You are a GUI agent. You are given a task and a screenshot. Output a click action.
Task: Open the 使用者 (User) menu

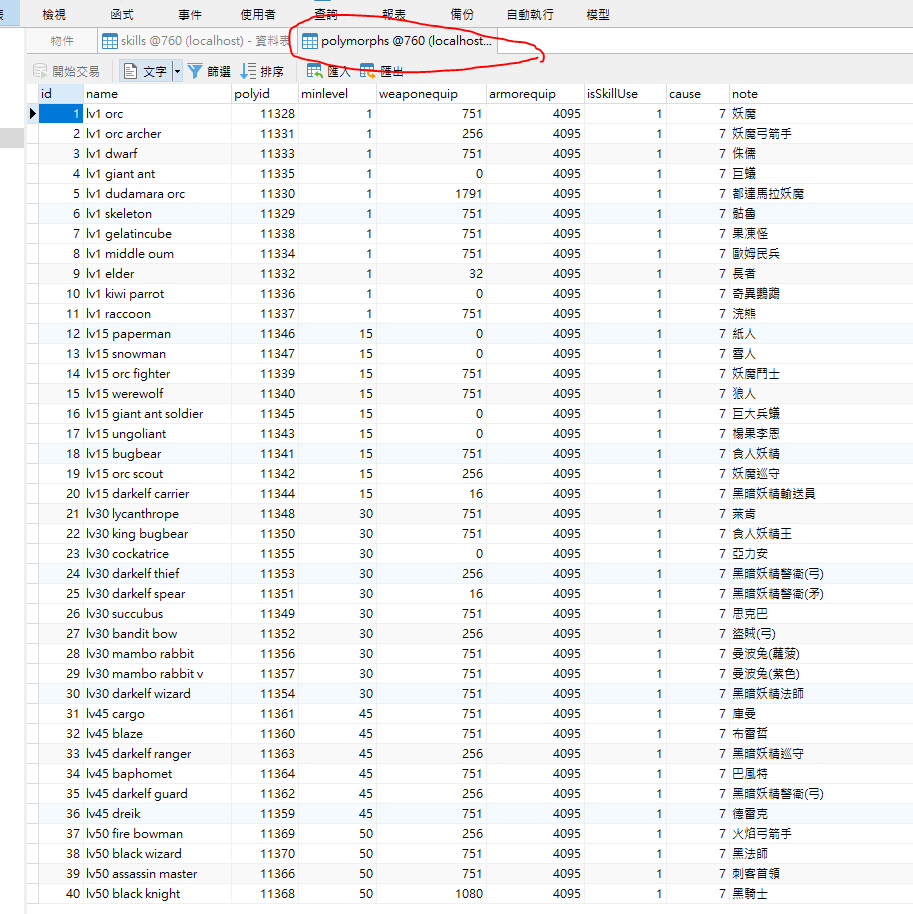click(x=258, y=14)
